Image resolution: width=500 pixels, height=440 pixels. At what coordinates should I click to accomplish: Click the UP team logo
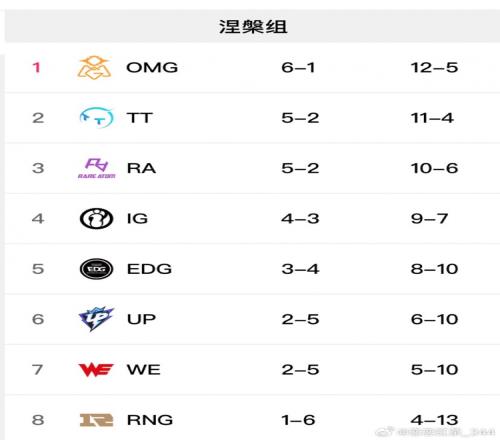tap(96, 319)
